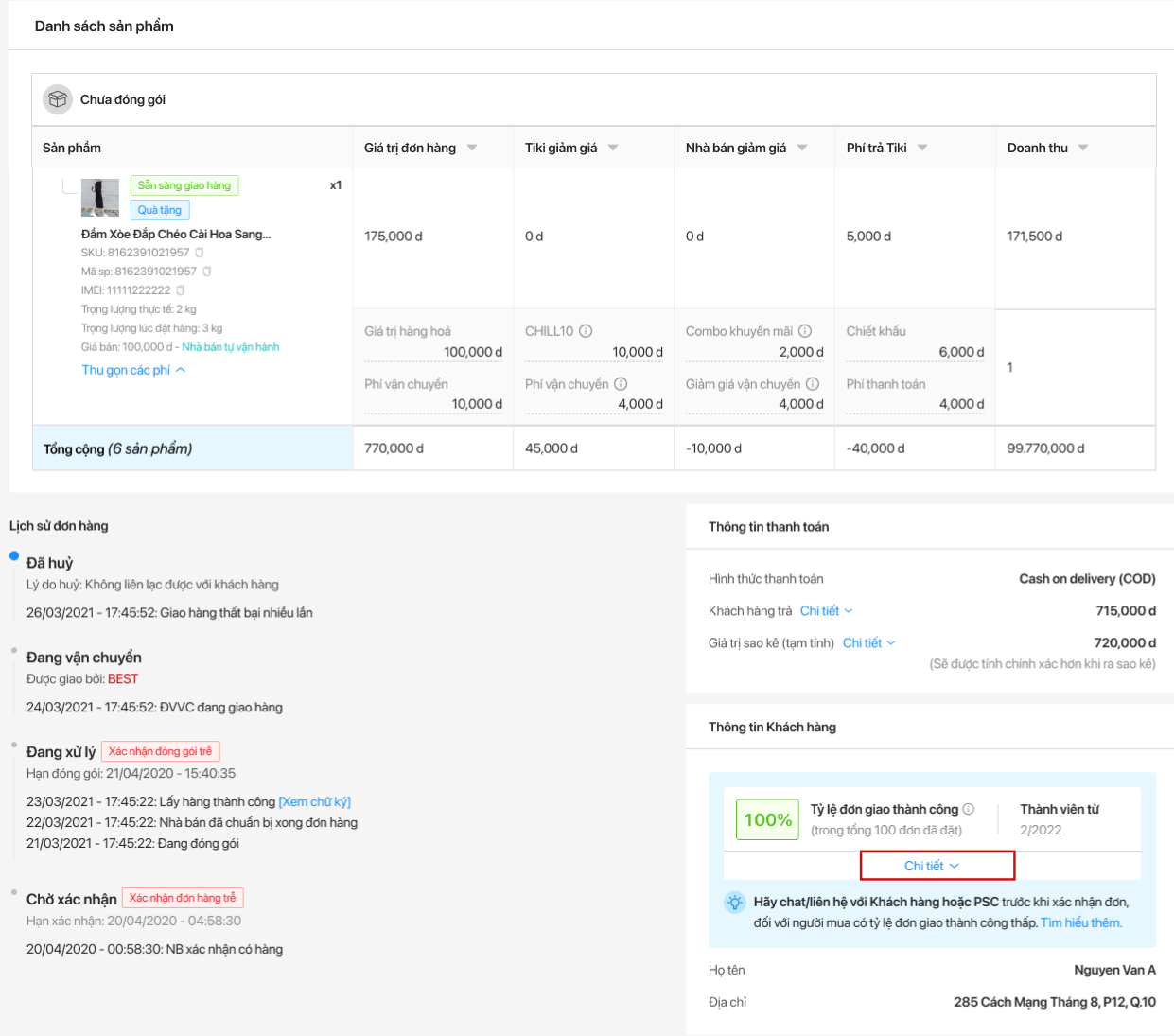Image resolution: width=1174 pixels, height=1036 pixels.
Task: Expand Chi tiết next to Giá trị sao kê
Action: pyautogui.click(x=869, y=643)
